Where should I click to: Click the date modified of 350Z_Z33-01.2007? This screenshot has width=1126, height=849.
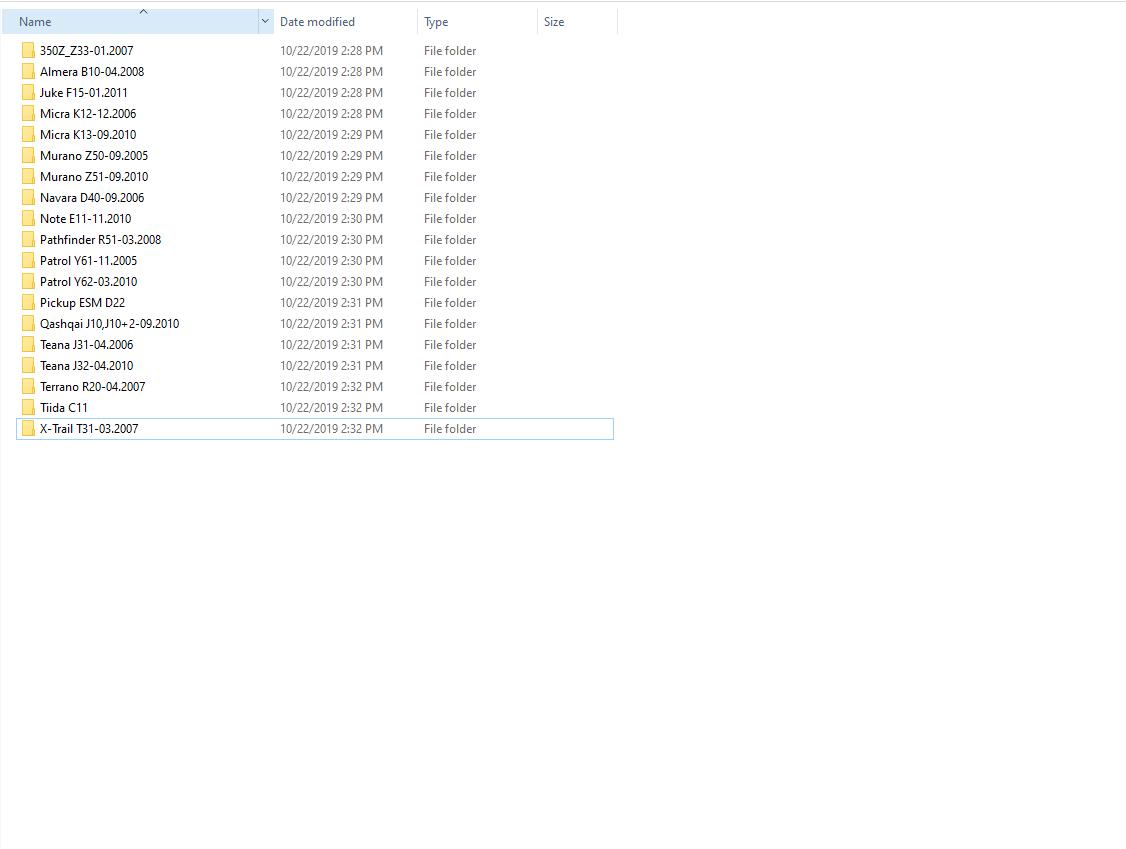pyautogui.click(x=331, y=50)
